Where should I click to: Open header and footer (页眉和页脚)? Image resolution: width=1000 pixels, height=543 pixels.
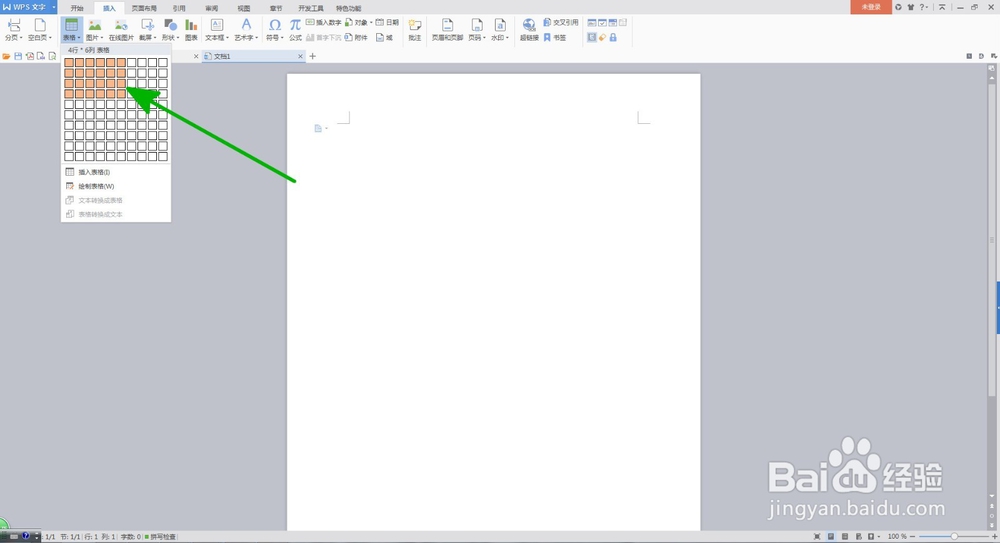(447, 29)
